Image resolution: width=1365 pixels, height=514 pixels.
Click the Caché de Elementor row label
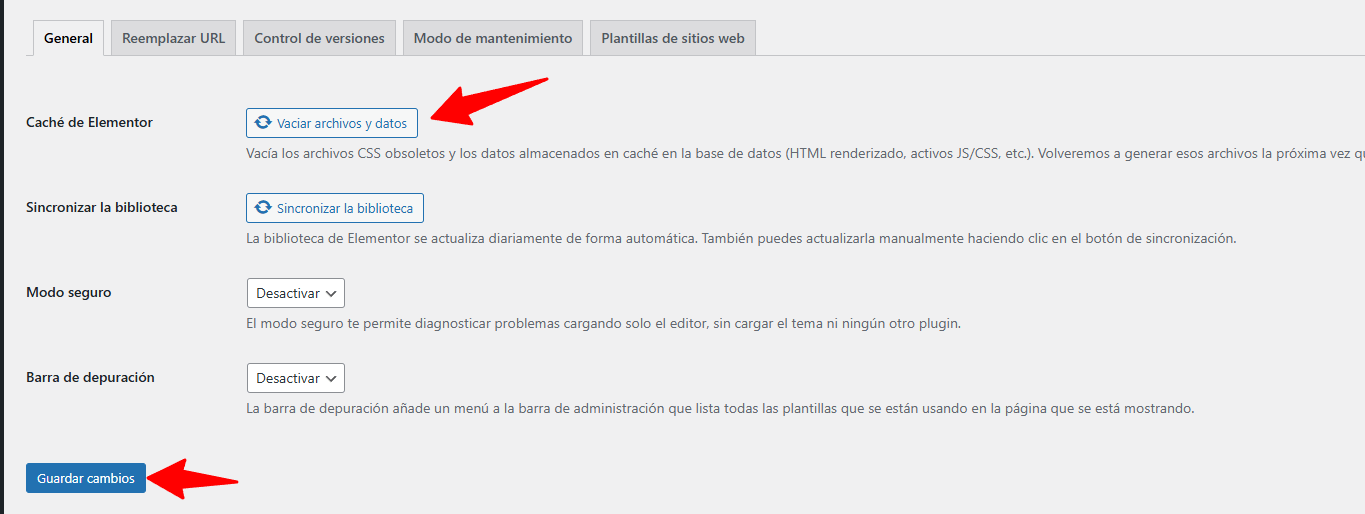pos(89,122)
